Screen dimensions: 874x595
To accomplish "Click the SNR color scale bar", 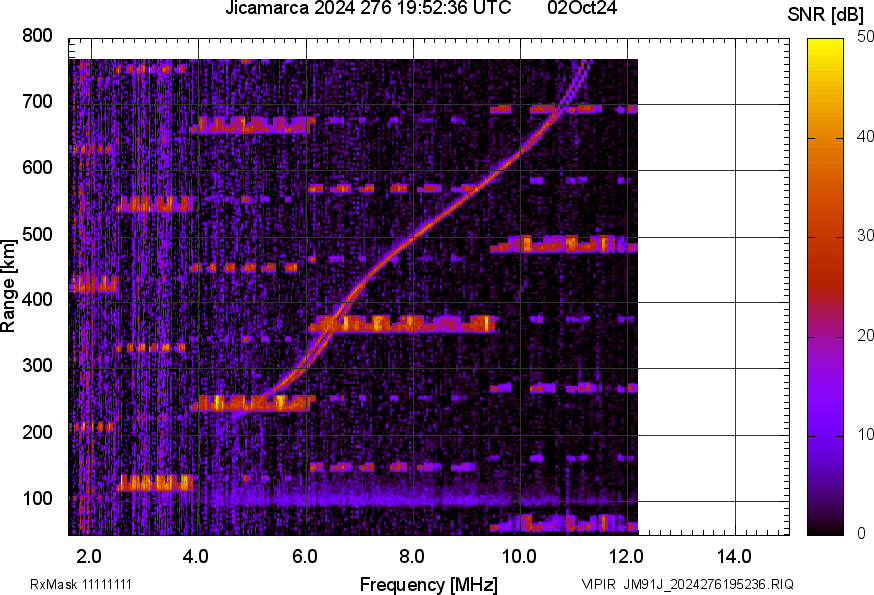I will pos(826,287).
